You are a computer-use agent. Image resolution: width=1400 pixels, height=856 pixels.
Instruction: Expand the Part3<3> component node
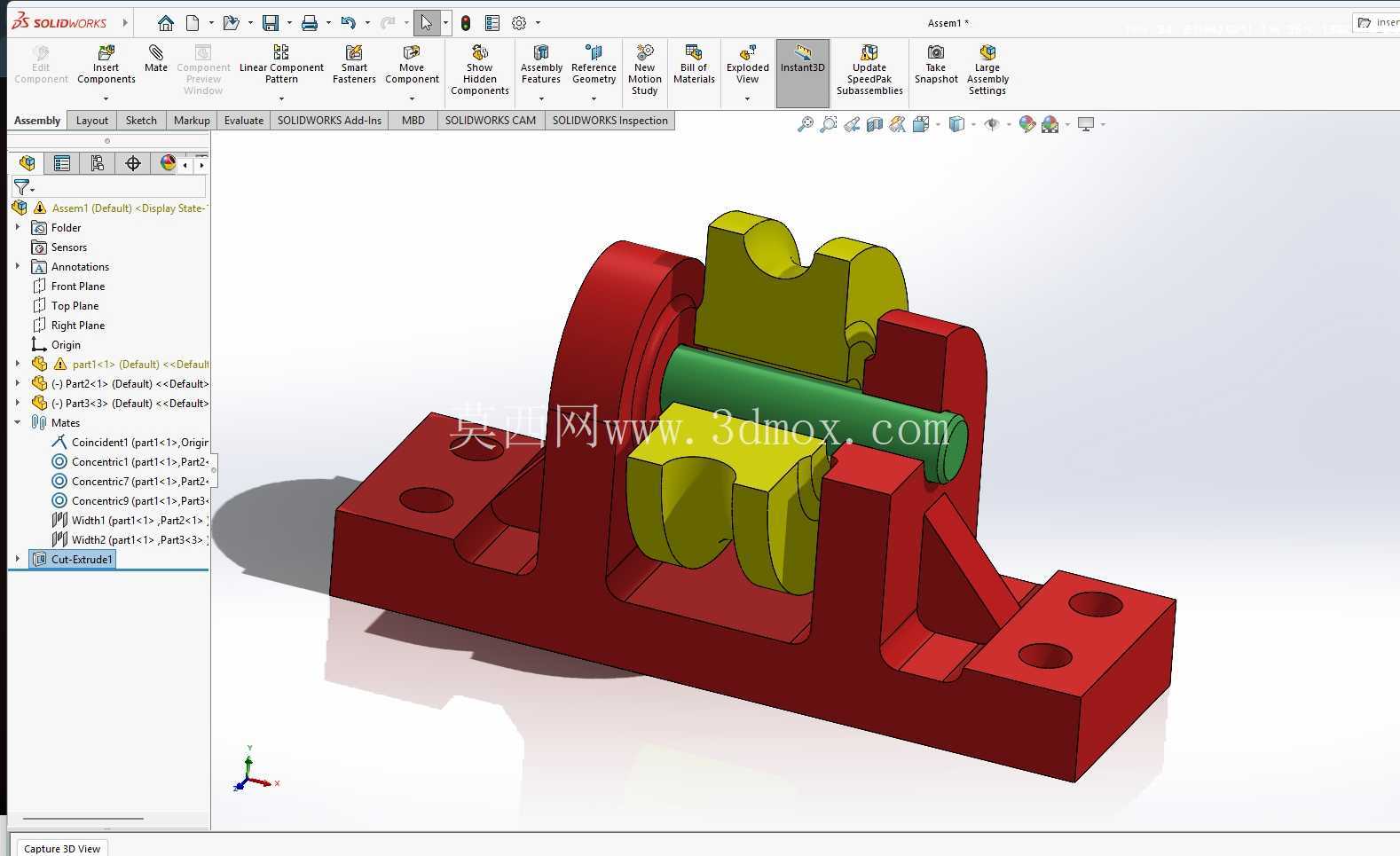click(18, 403)
